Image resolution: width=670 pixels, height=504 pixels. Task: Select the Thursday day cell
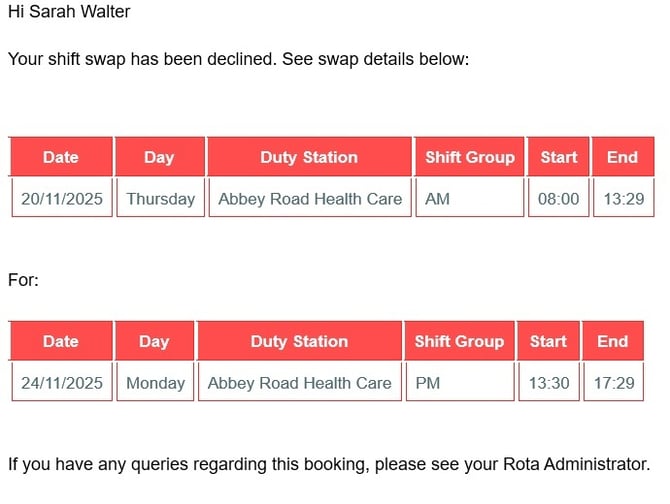coord(160,198)
